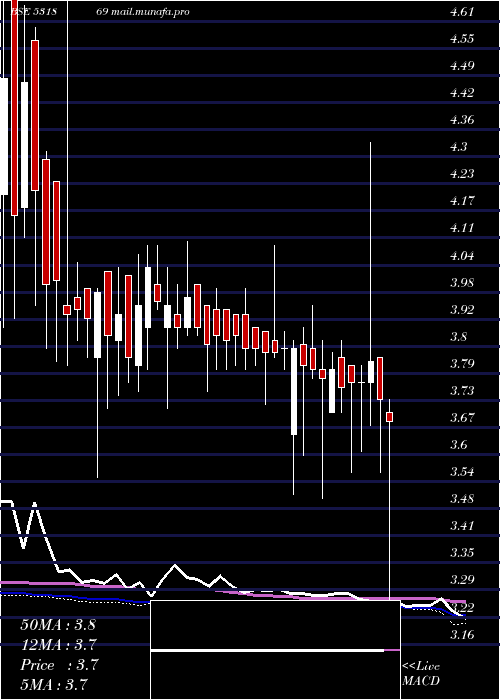Viewport: 500px width, 700px height.
Task: Select the 12MA : 3.7 legend entry
Action: [x=58, y=645]
